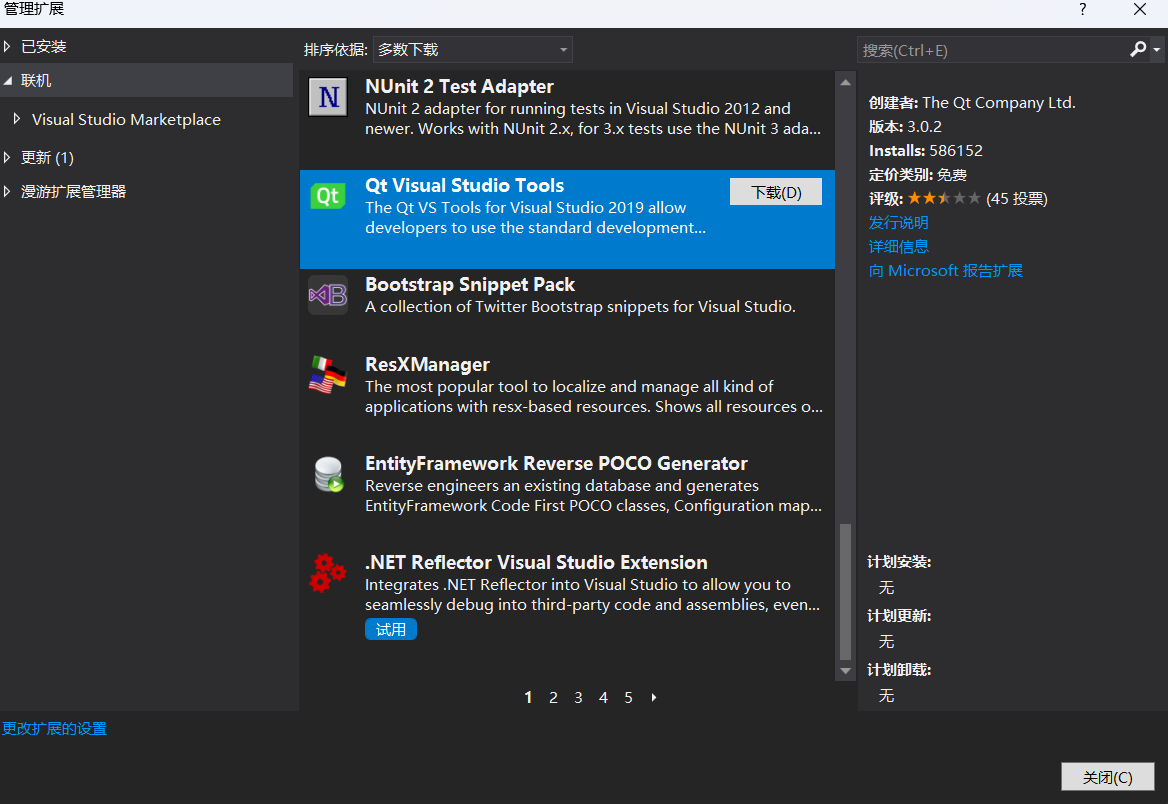Click the green Qt extension icon
1168x804 pixels.
pyautogui.click(x=328, y=196)
